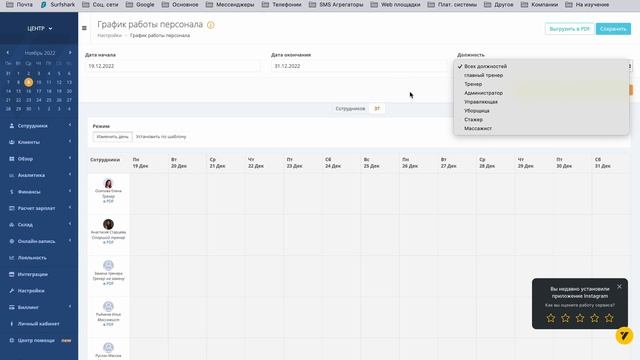The image size is (640, 360).
Task: Go to next month in mini calendar
Action: pyautogui.click(x=70, y=53)
